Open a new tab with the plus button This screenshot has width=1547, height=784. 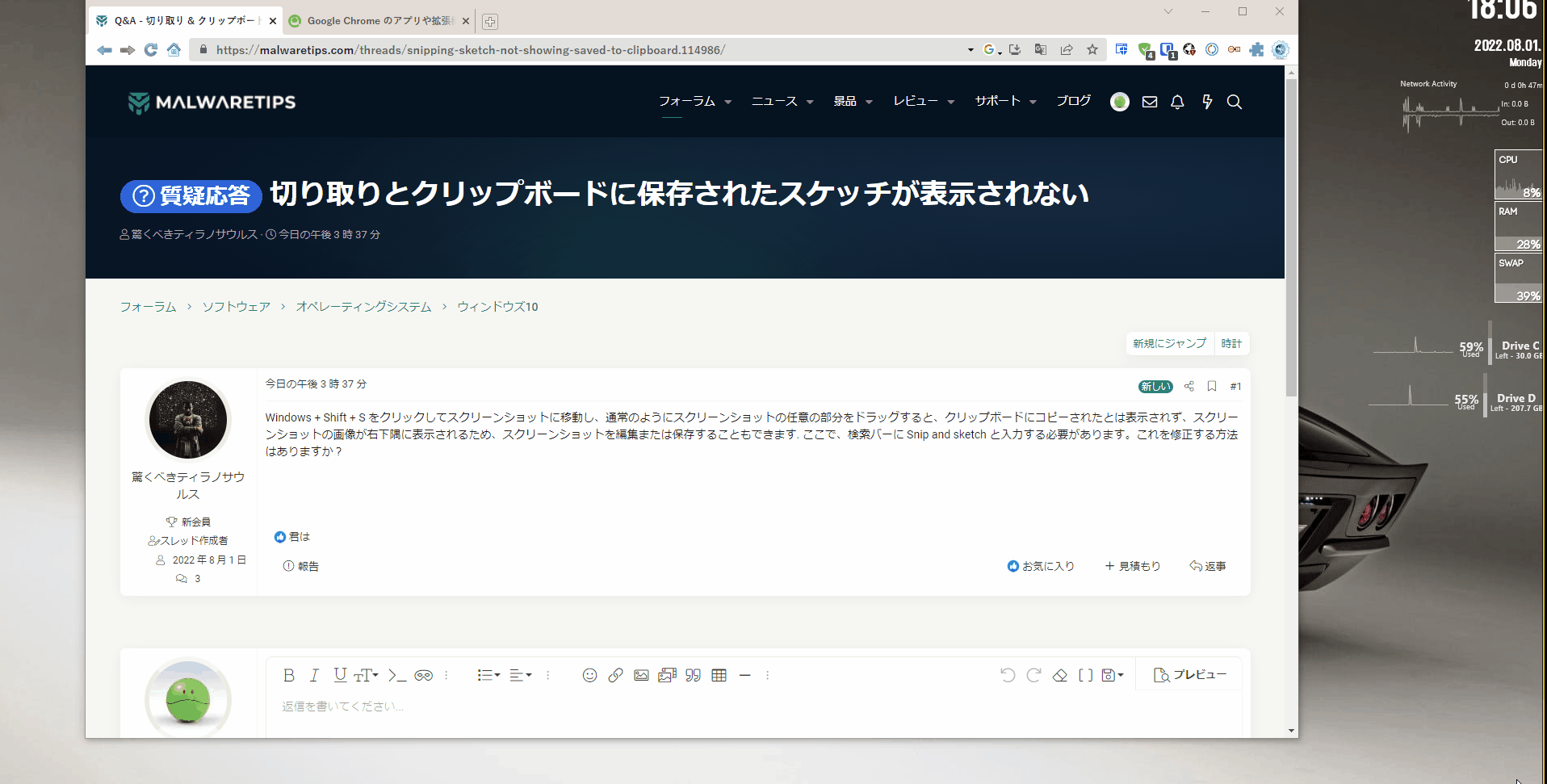click(x=490, y=22)
